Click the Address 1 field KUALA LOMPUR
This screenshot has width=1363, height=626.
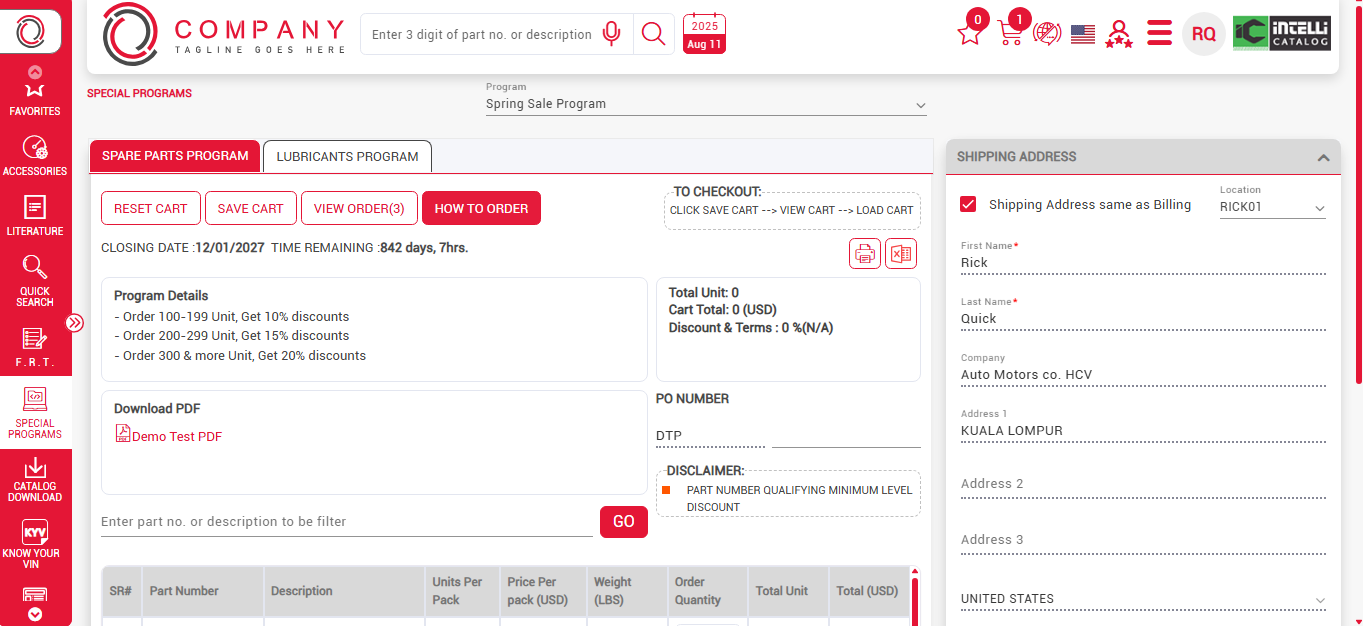1143,431
